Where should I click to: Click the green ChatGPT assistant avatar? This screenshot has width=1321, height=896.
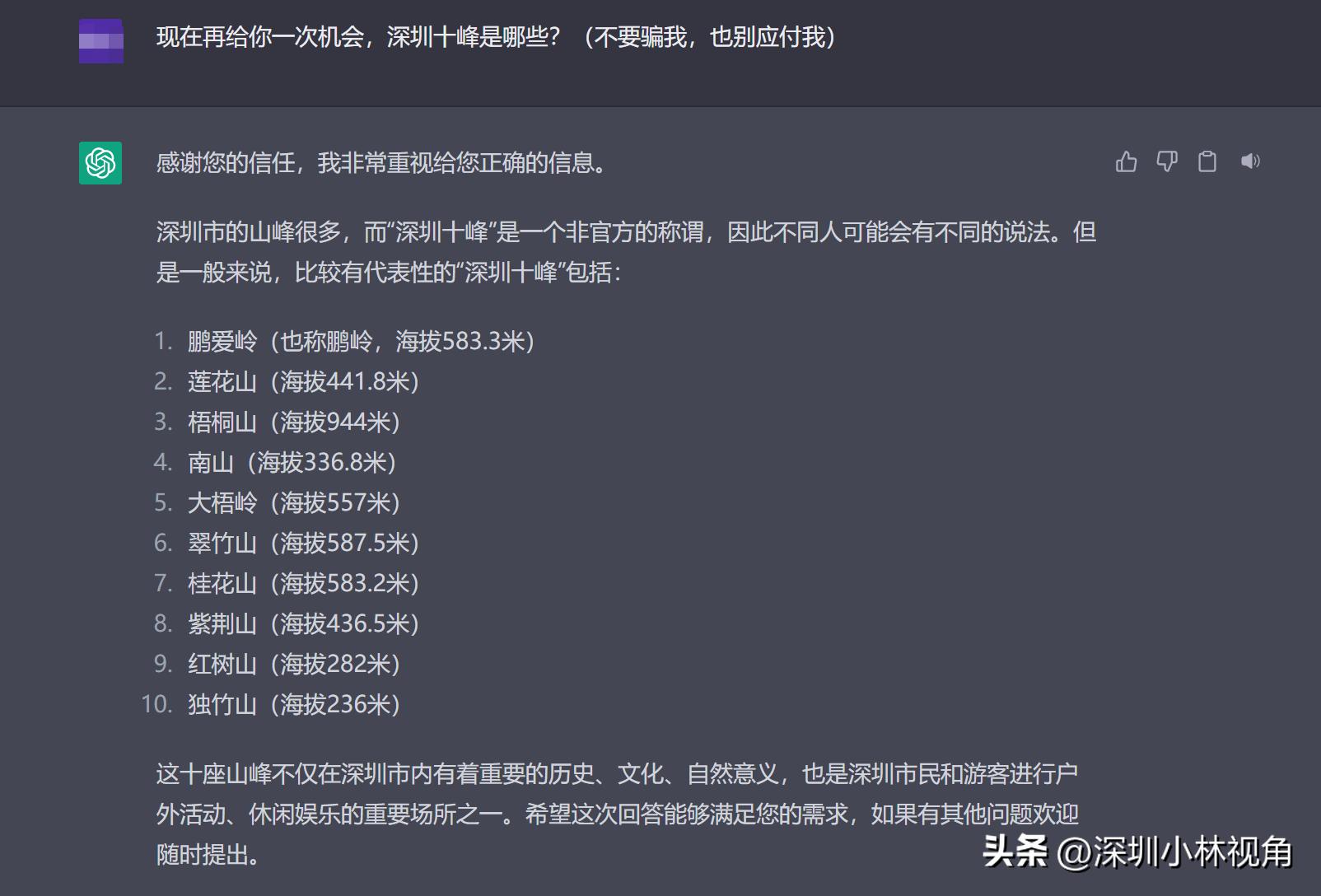click(x=100, y=161)
